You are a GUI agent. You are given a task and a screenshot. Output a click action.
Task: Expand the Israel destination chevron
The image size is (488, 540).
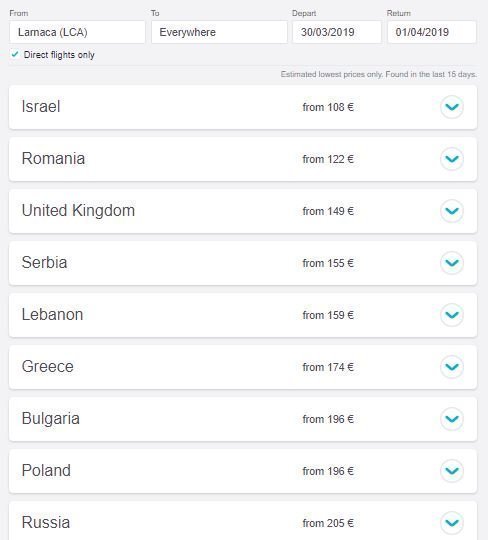[x=451, y=107]
